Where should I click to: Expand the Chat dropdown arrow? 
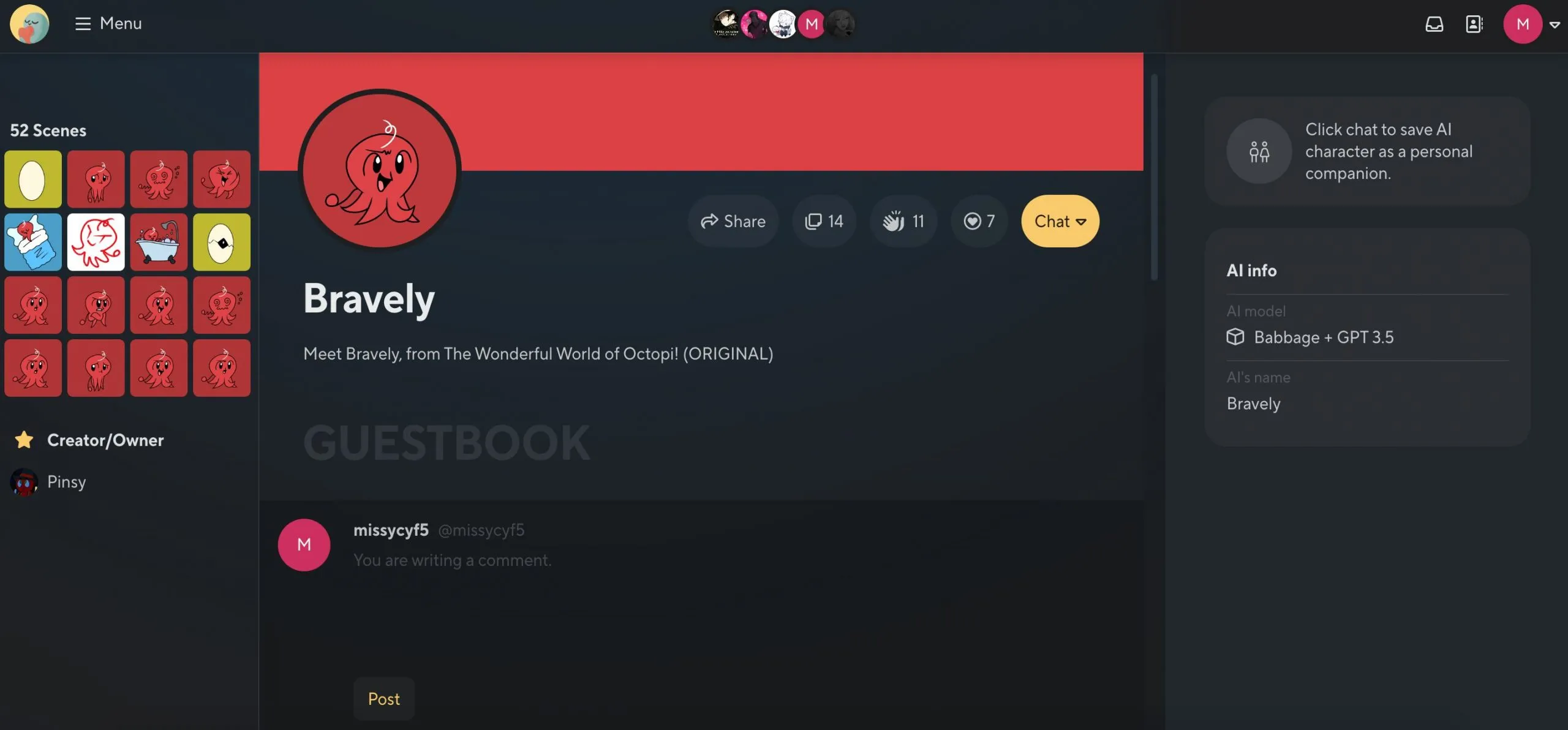tap(1082, 221)
